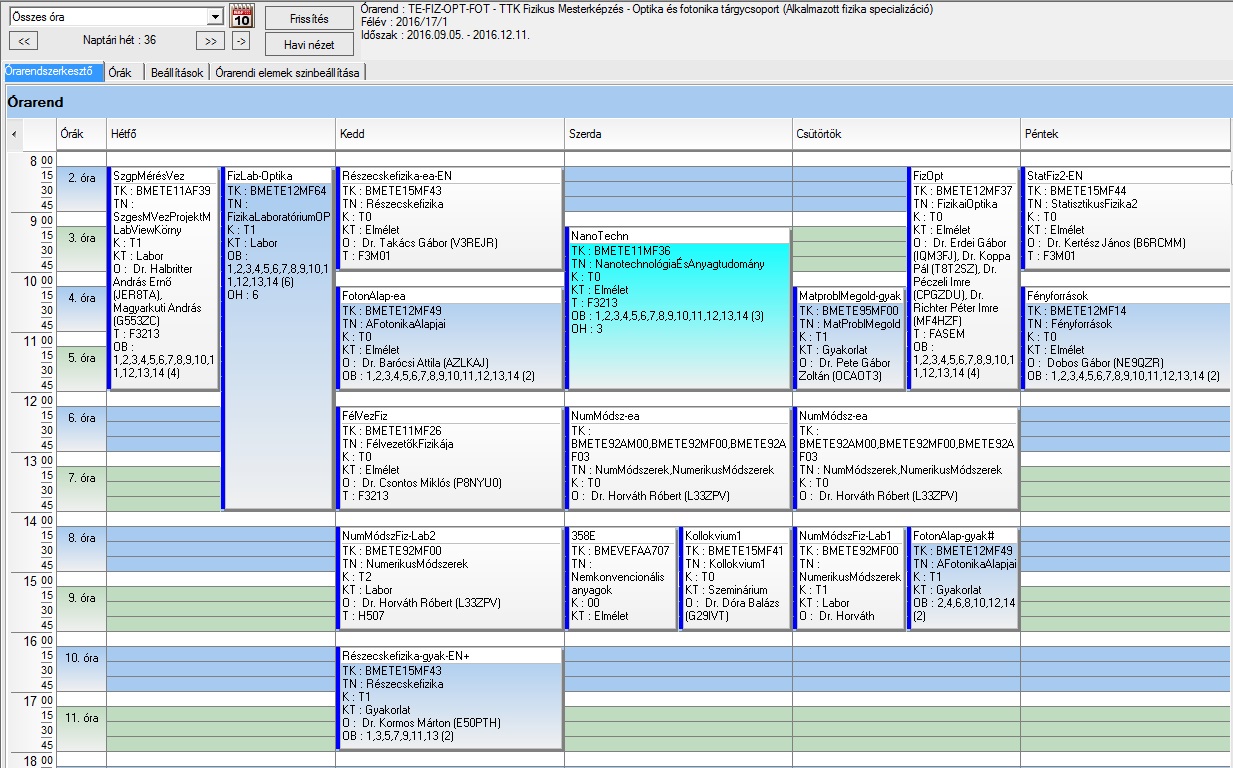Click the Péntek column header
This screenshot has height=768, width=1233.
(x=1126, y=134)
